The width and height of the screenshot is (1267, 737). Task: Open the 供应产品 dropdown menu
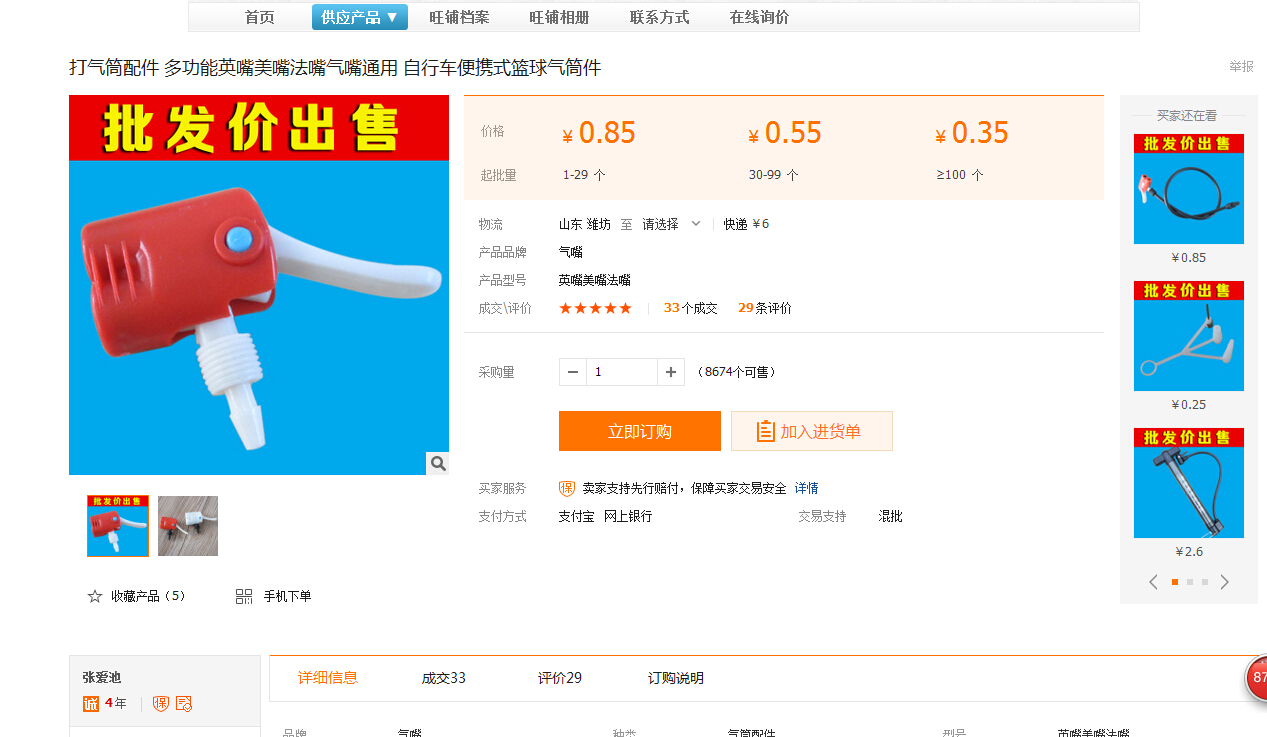tap(360, 17)
